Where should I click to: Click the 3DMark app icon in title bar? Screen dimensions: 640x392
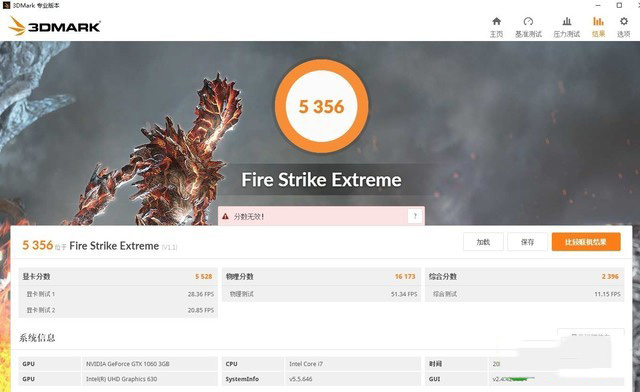(6, 5)
